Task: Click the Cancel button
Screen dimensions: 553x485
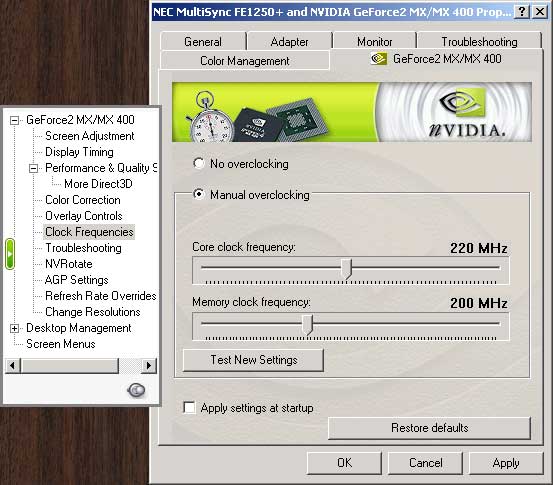Action: click(425, 463)
